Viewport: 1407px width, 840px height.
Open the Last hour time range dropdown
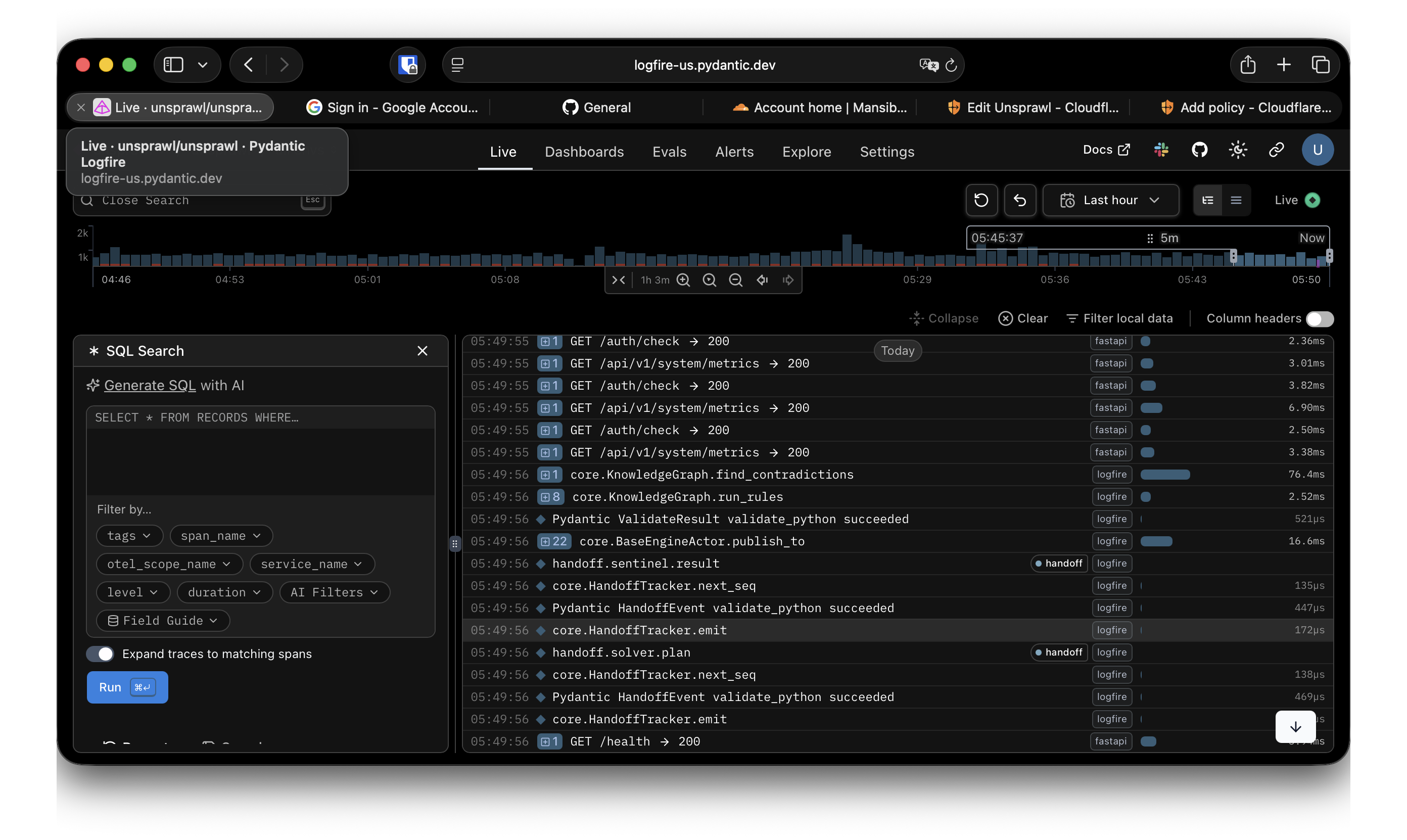[x=1110, y=200]
